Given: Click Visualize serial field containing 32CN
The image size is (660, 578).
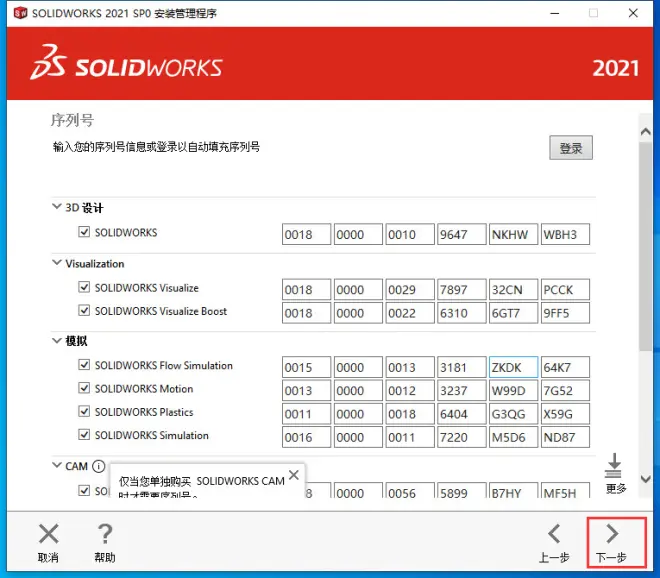Looking at the screenshot, I should click(514, 290).
